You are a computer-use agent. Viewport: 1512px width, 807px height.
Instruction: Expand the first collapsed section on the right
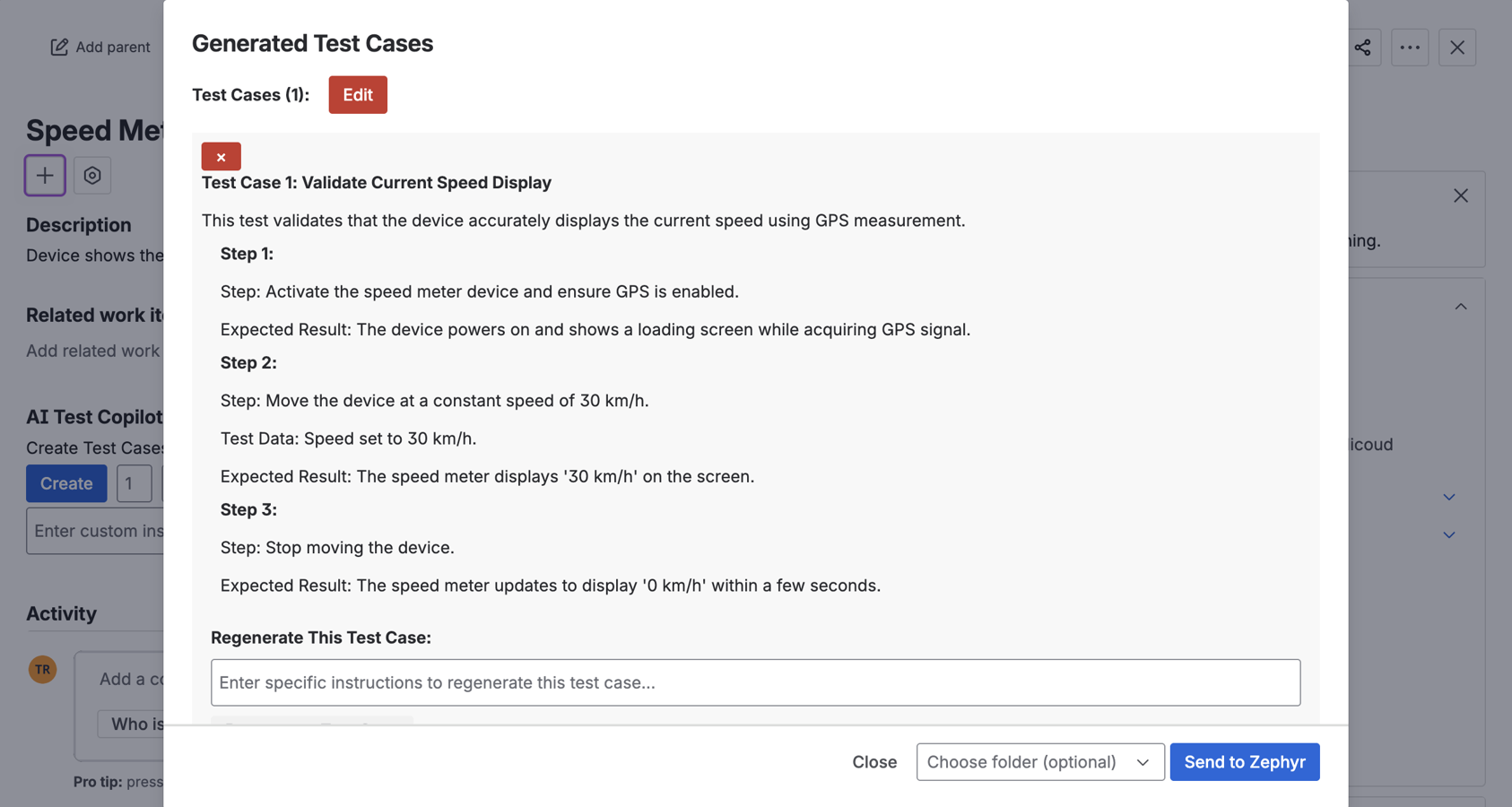[x=1449, y=497]
